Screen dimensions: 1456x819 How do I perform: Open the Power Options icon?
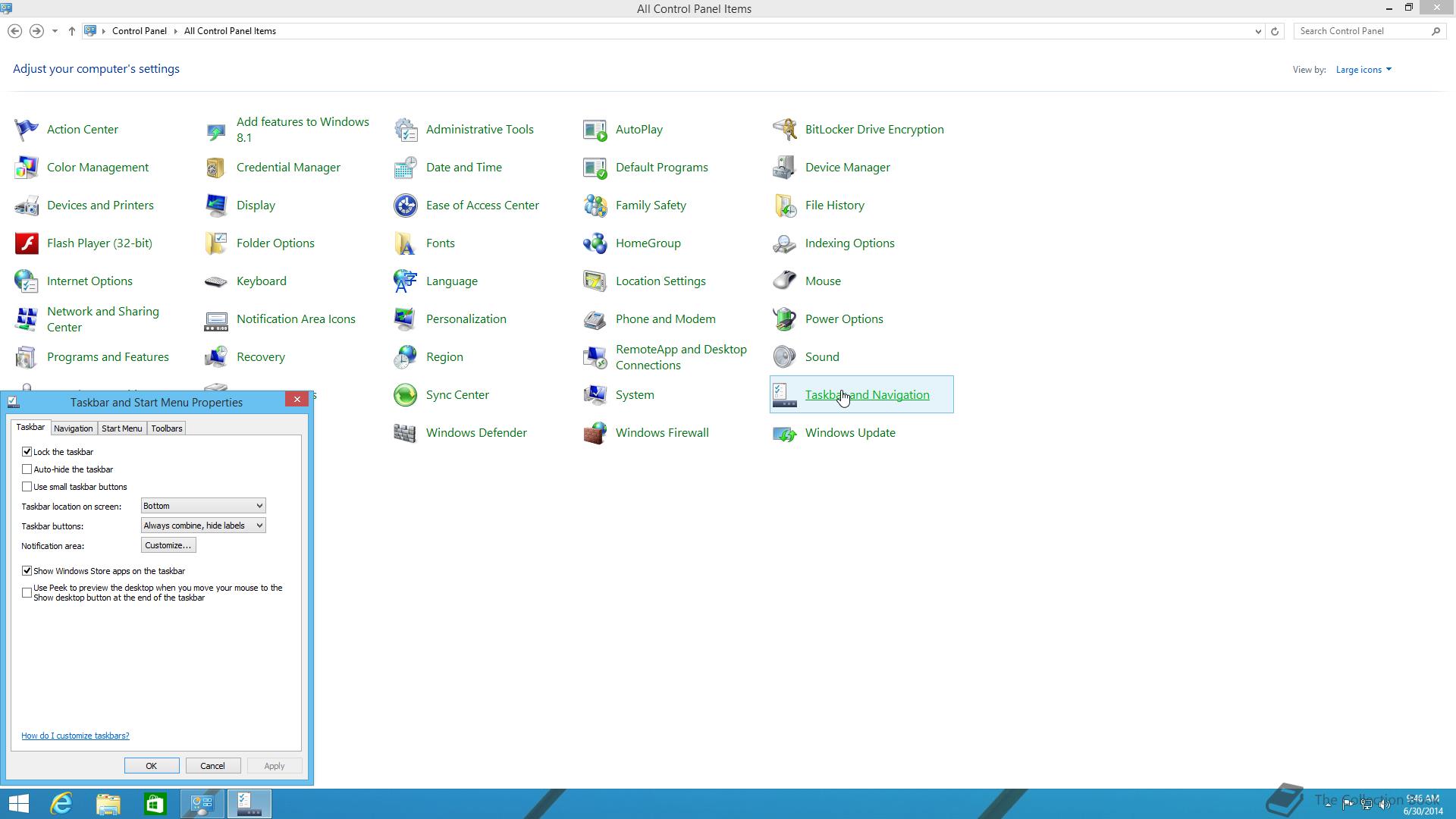pos(785,319)
